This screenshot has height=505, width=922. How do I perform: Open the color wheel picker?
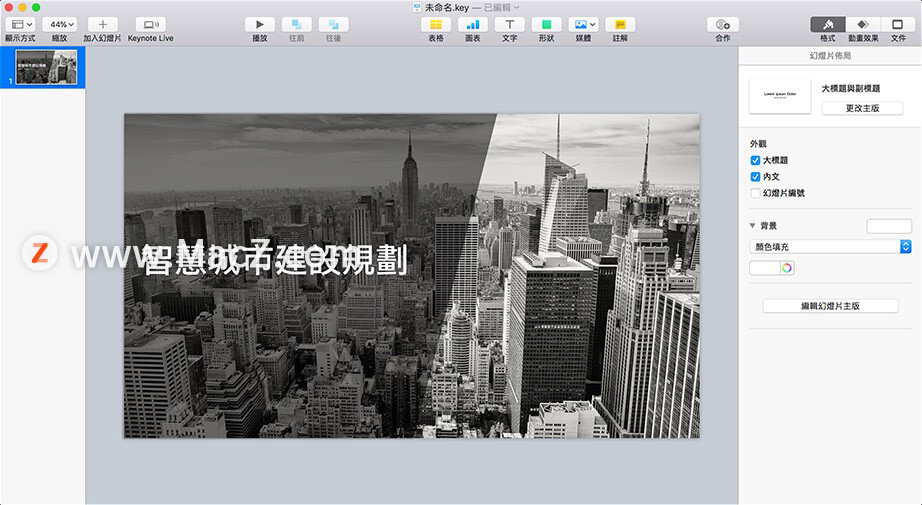tap(787, 268)
